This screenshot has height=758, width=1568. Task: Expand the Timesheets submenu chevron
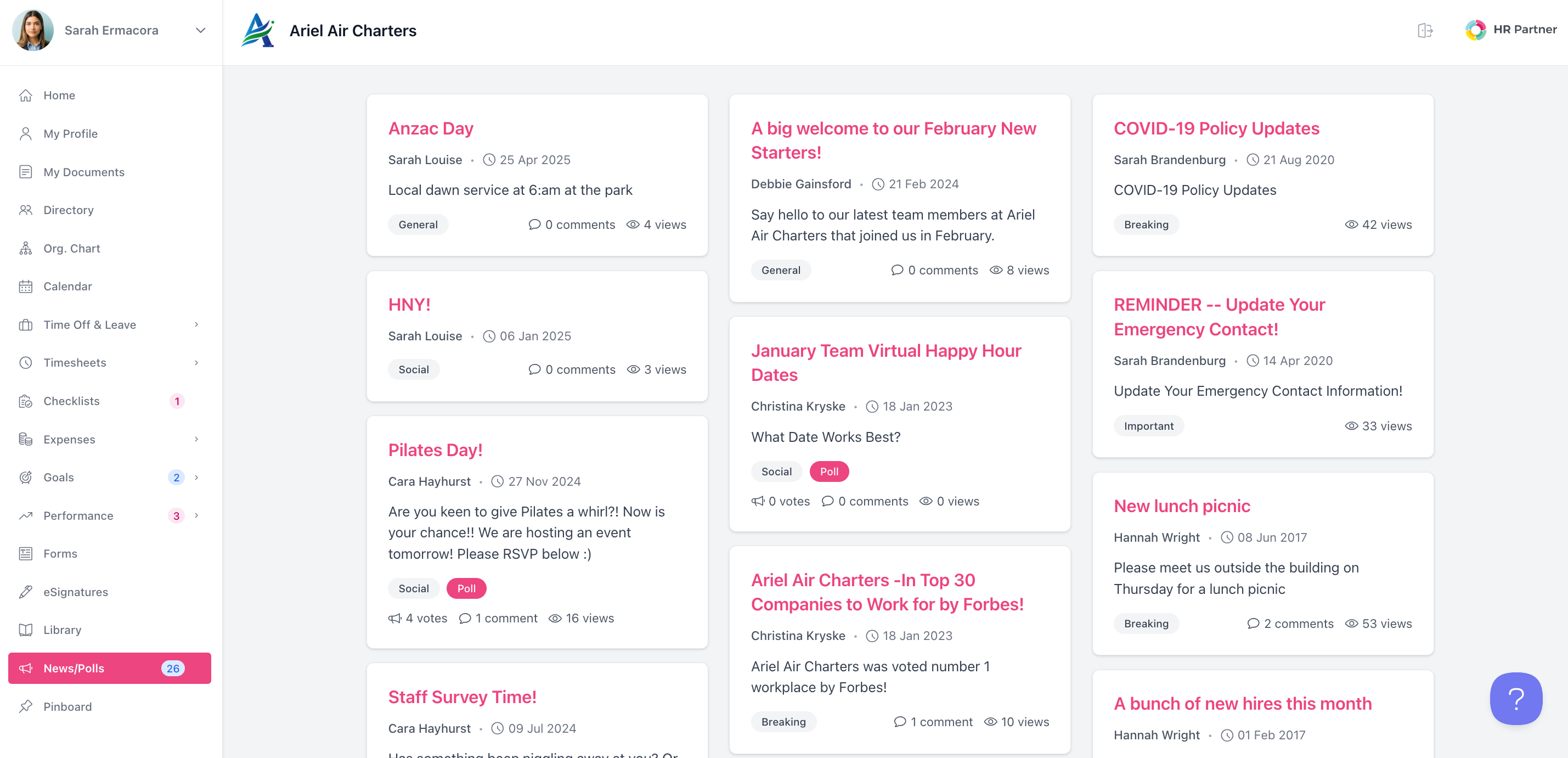point(196,363)
